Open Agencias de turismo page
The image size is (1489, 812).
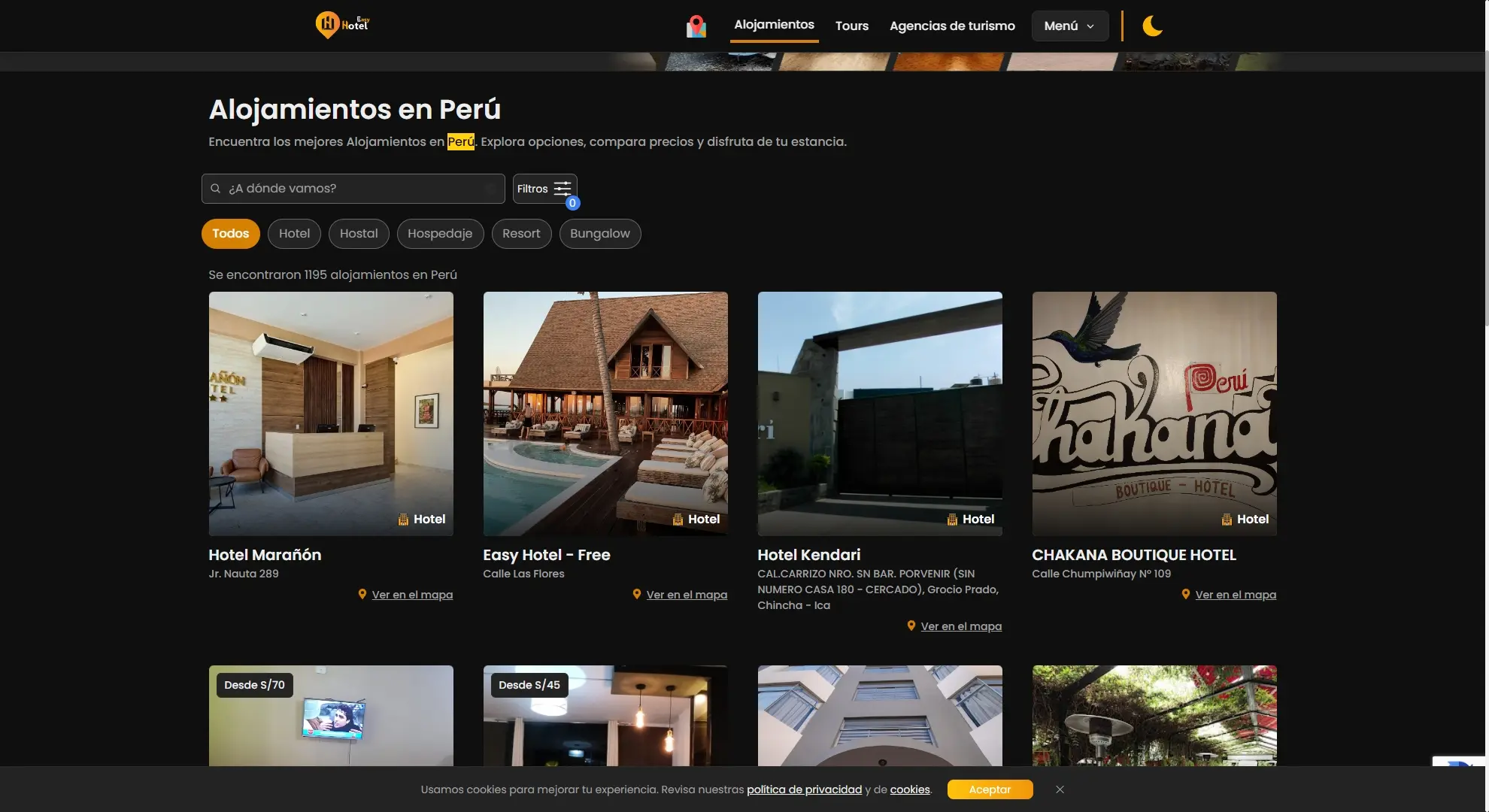coord(951,26)
